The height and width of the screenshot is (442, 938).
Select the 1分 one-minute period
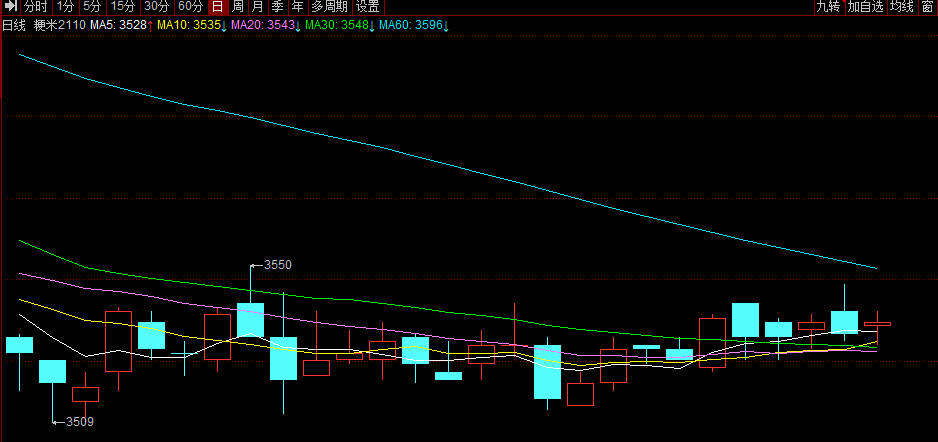pos(65,7)
